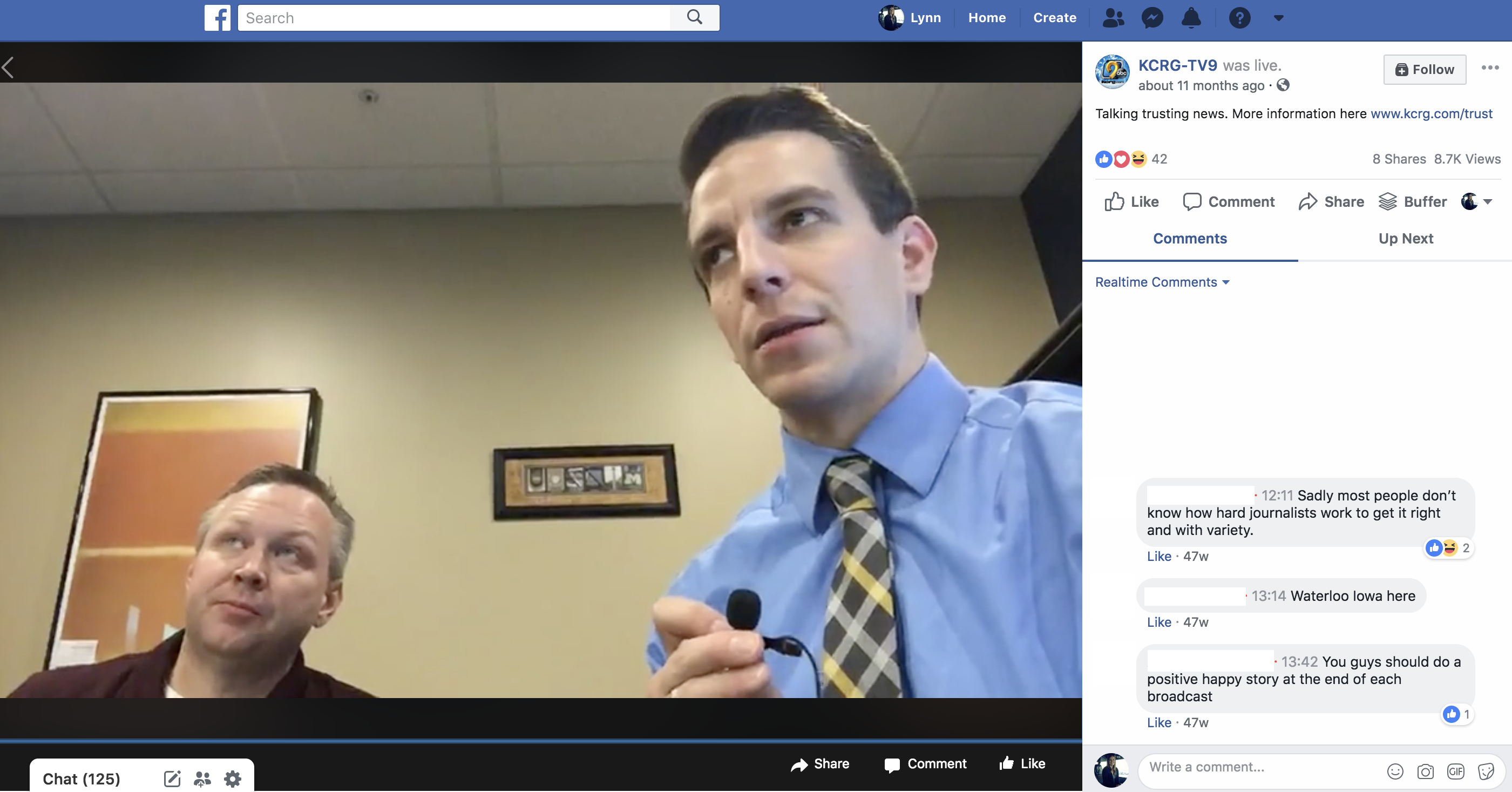Viewport: 1512px width, 792px height.
Task: Open Facebook Messenger from the top bar
Action: pyautogui.click(x=1152, y=18)
